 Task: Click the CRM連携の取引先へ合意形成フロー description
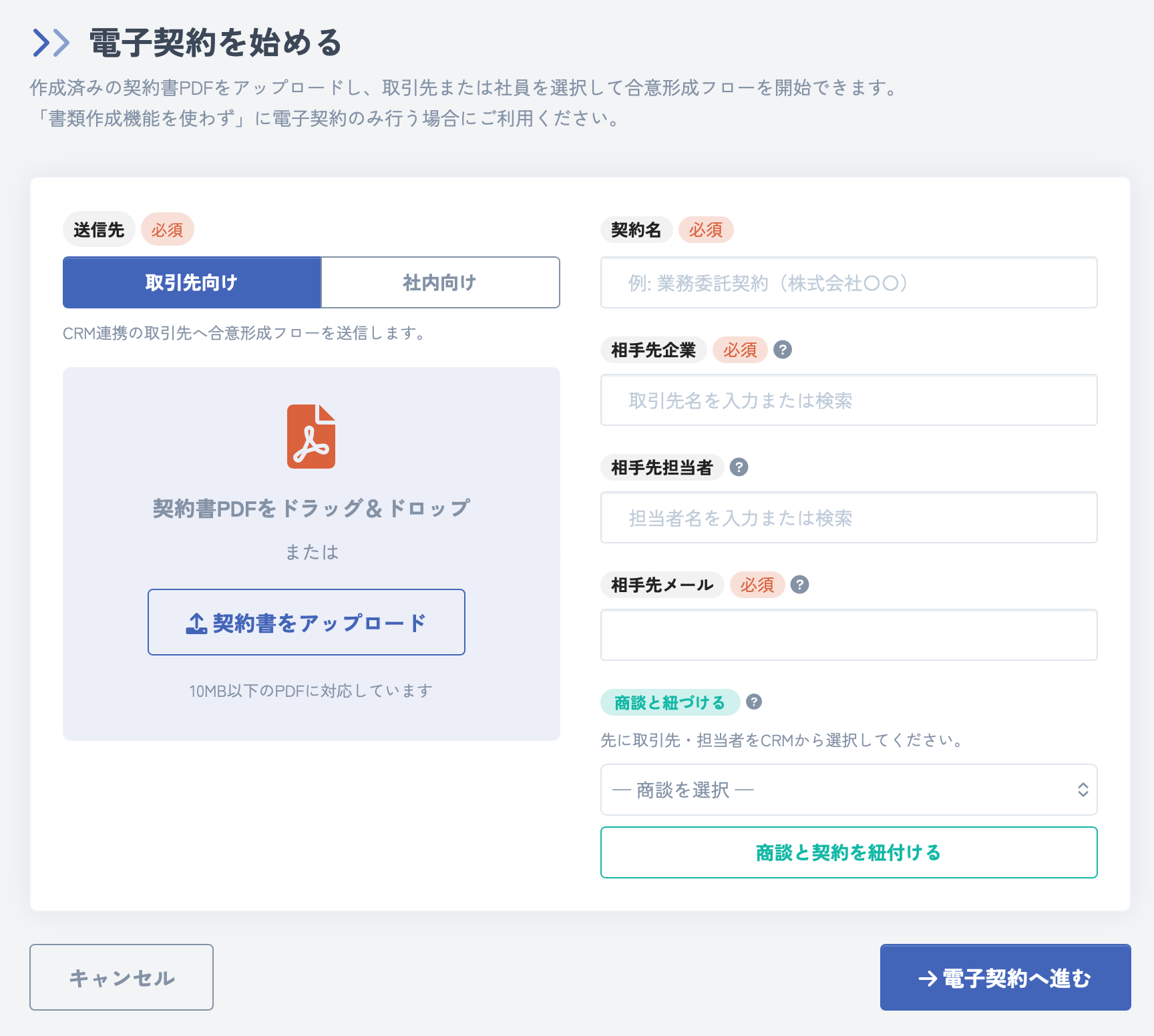click(244, 333)
